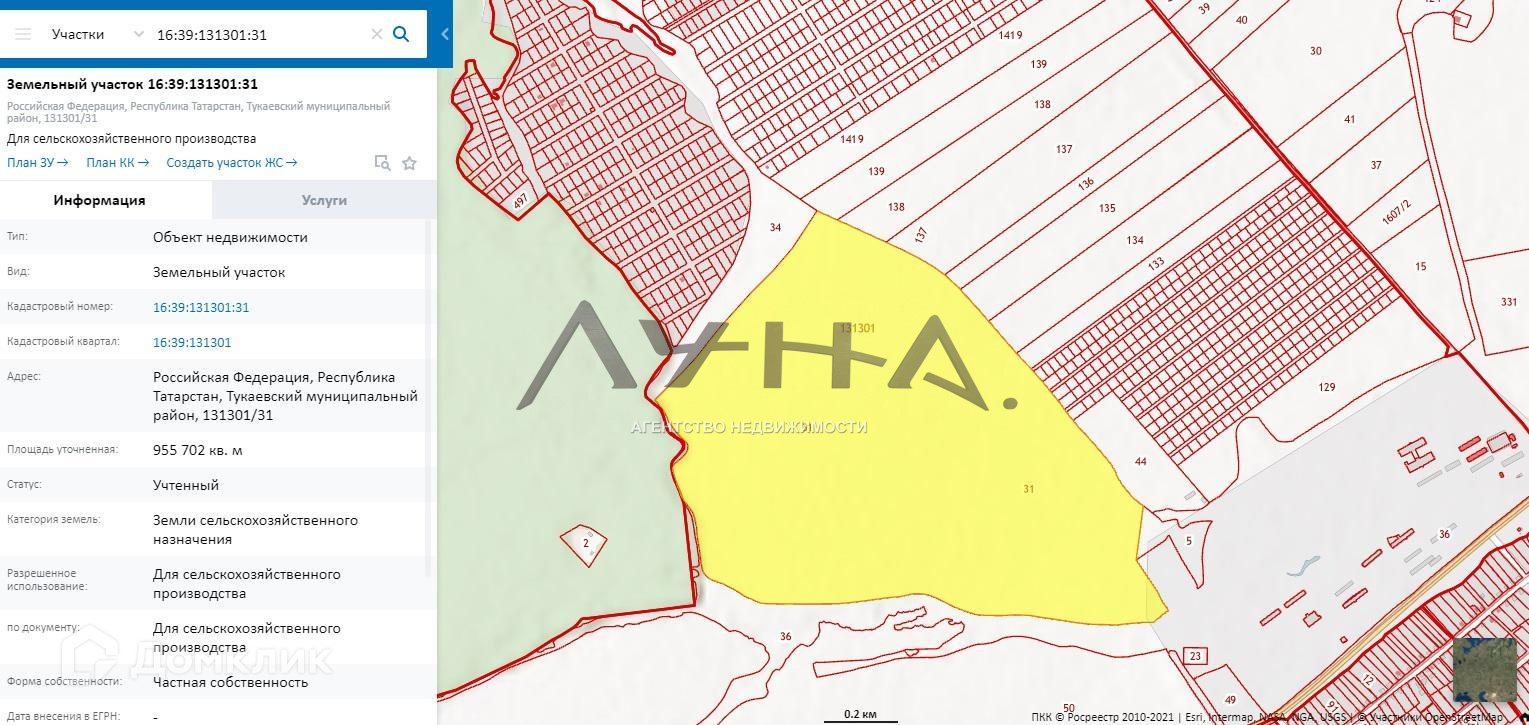The width and height of the screenshot is (1529, 725).
Task: Click the cadastral number search field
Action: [x=260, y=34]
